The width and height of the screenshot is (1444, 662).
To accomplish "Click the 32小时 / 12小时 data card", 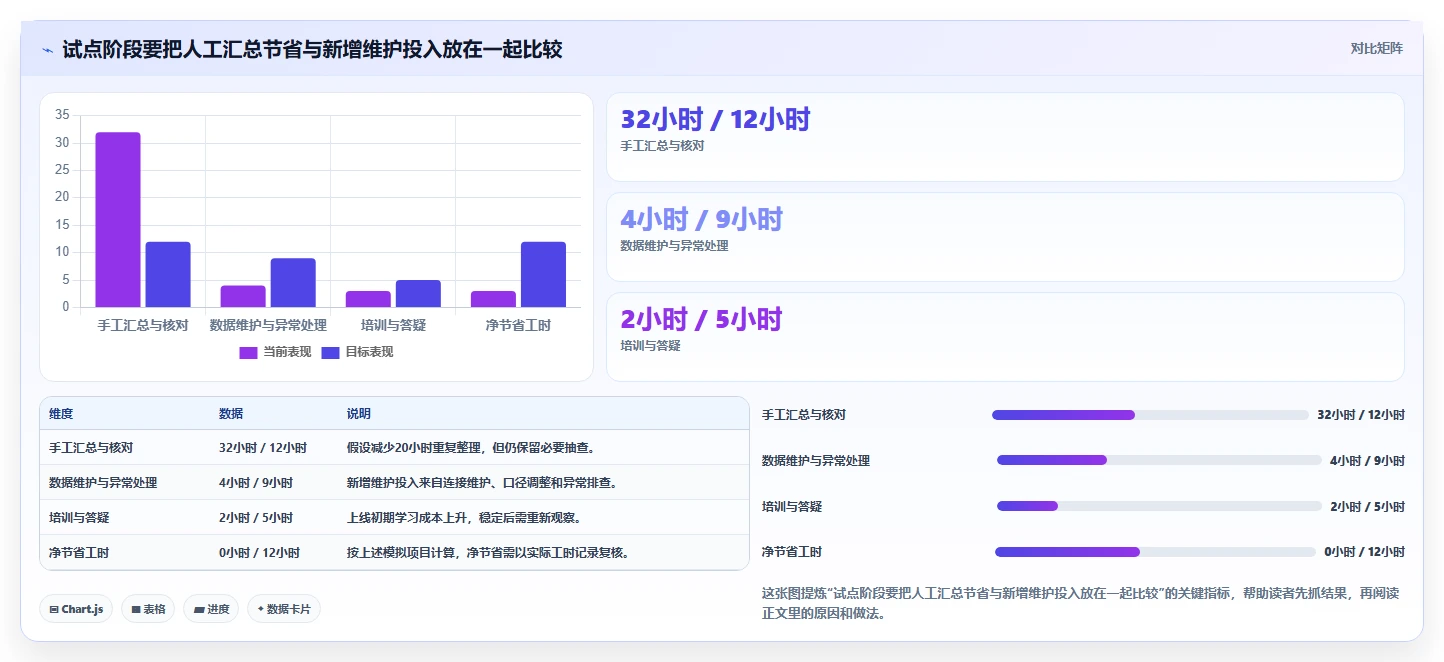I will click(1005, 137).
